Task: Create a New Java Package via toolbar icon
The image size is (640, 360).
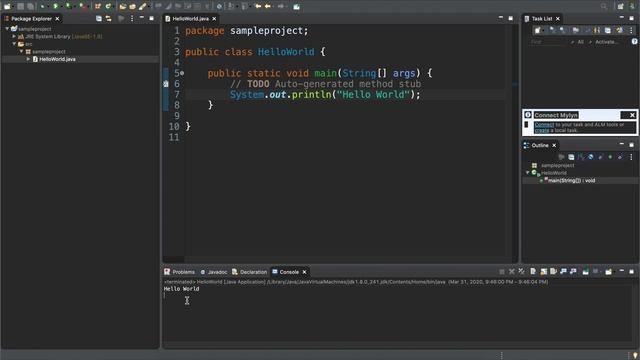Action: click(98, 7)
